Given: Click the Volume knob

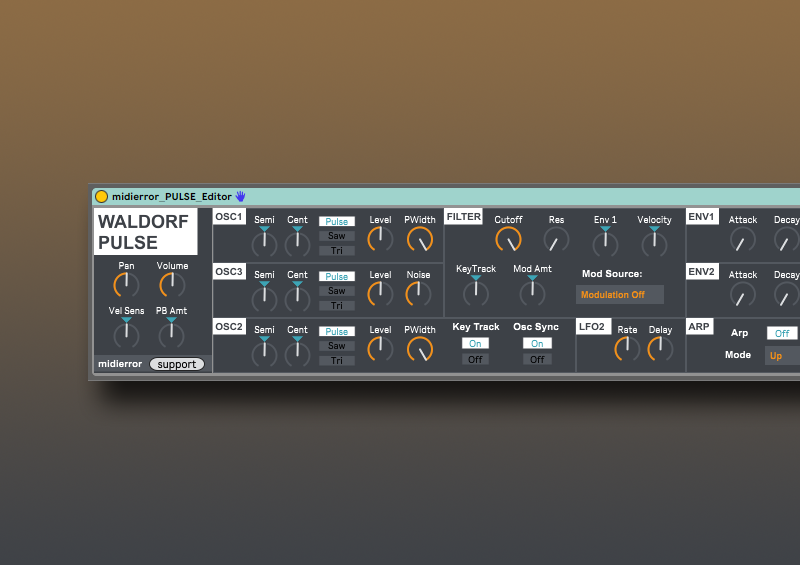Looking at the screenshot, I should click(172, 285).
